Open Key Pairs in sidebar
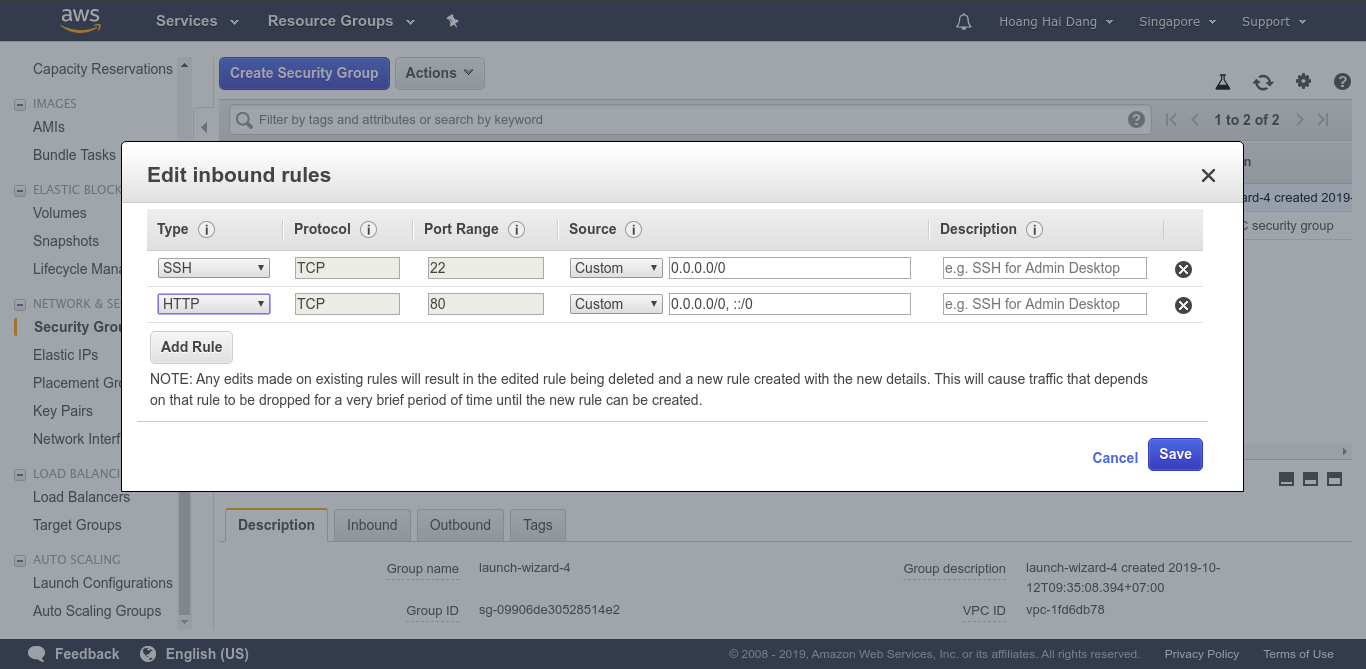The height and width of the screenshot is (669, 1366). 63,411
